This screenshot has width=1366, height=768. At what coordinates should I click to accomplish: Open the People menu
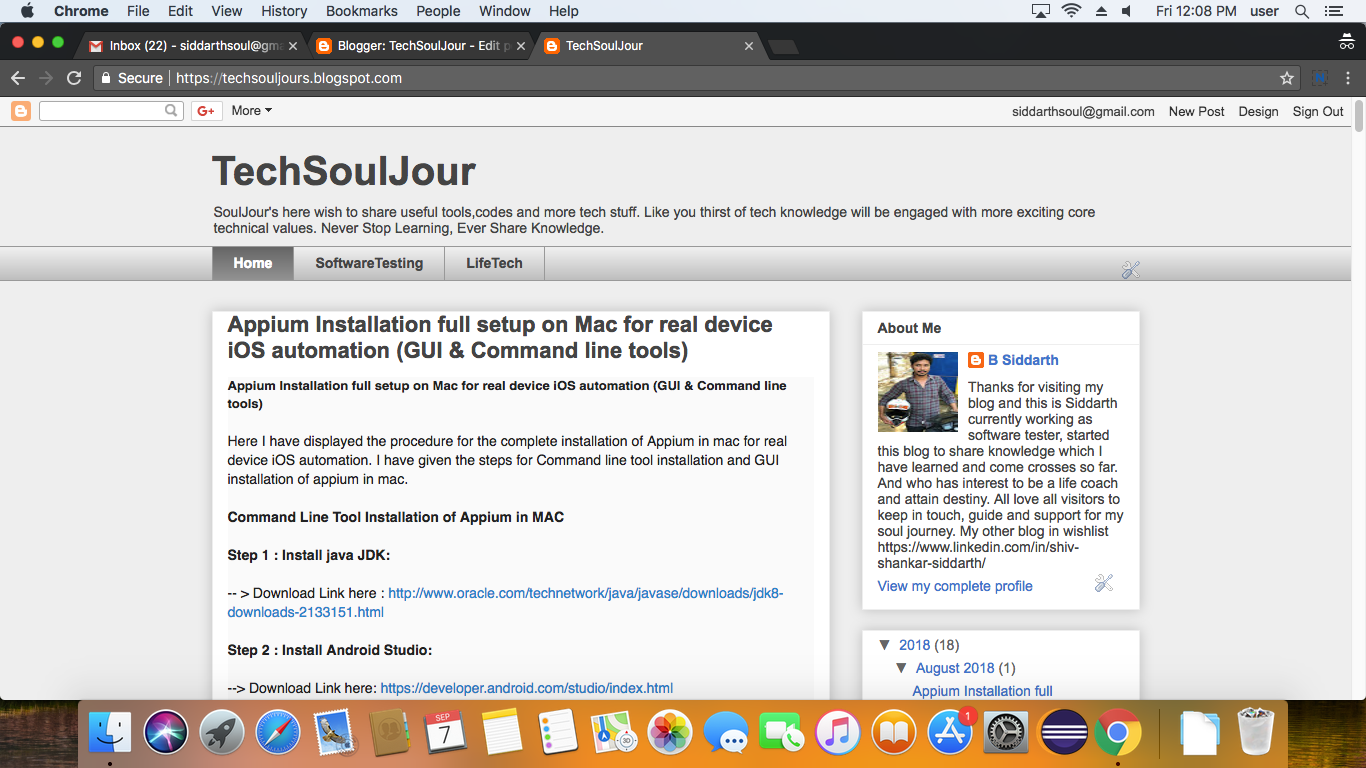pyautogui.click(x=438, y=11)
